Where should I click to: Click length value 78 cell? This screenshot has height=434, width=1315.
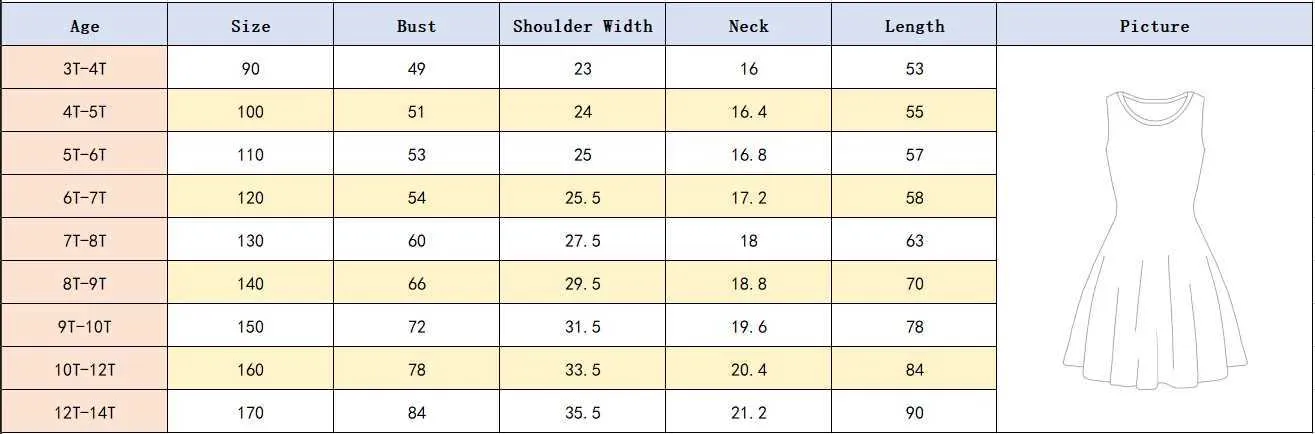914,326
